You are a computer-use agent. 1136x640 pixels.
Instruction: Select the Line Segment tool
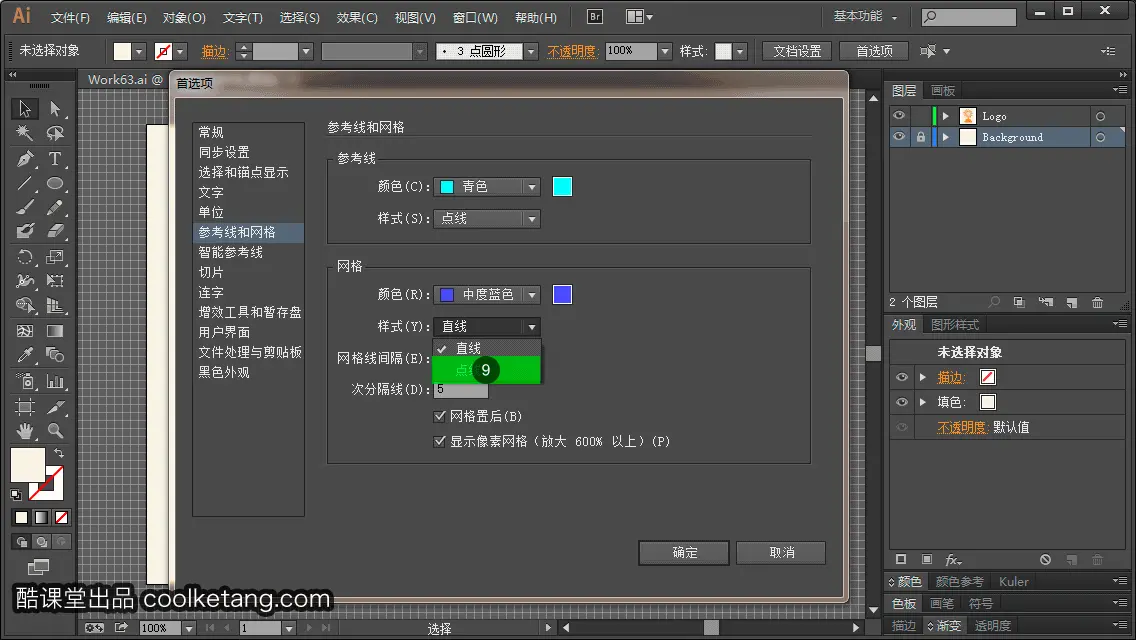(25, 183)
